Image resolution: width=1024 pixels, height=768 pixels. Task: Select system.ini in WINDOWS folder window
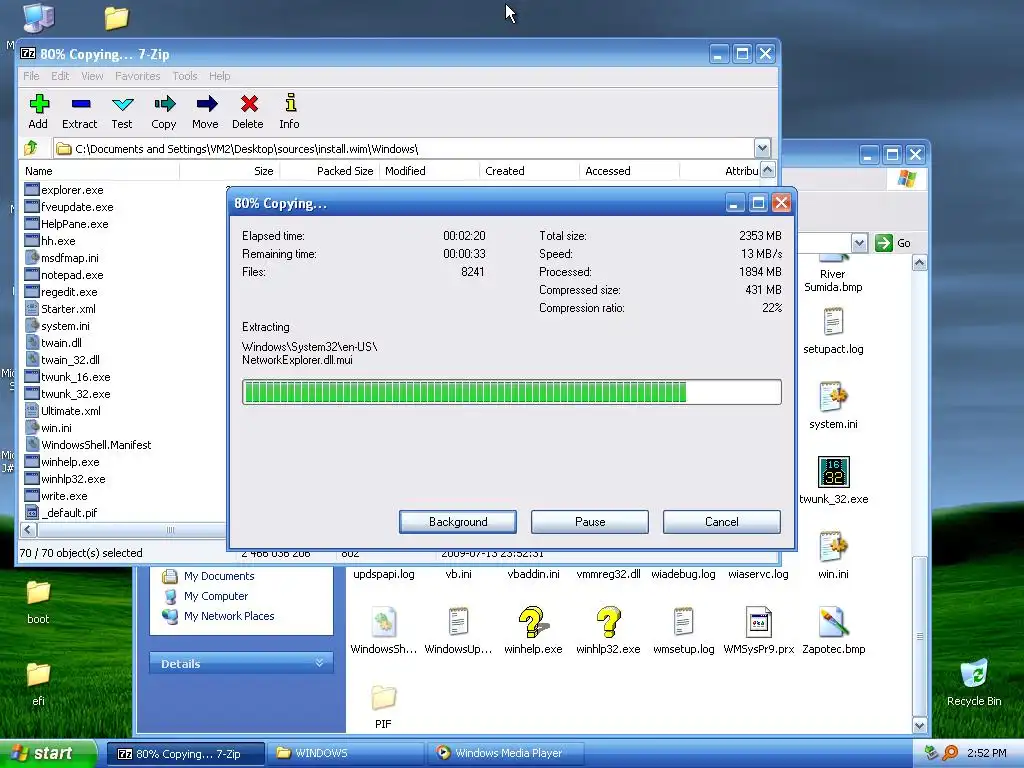pos(833,406)
